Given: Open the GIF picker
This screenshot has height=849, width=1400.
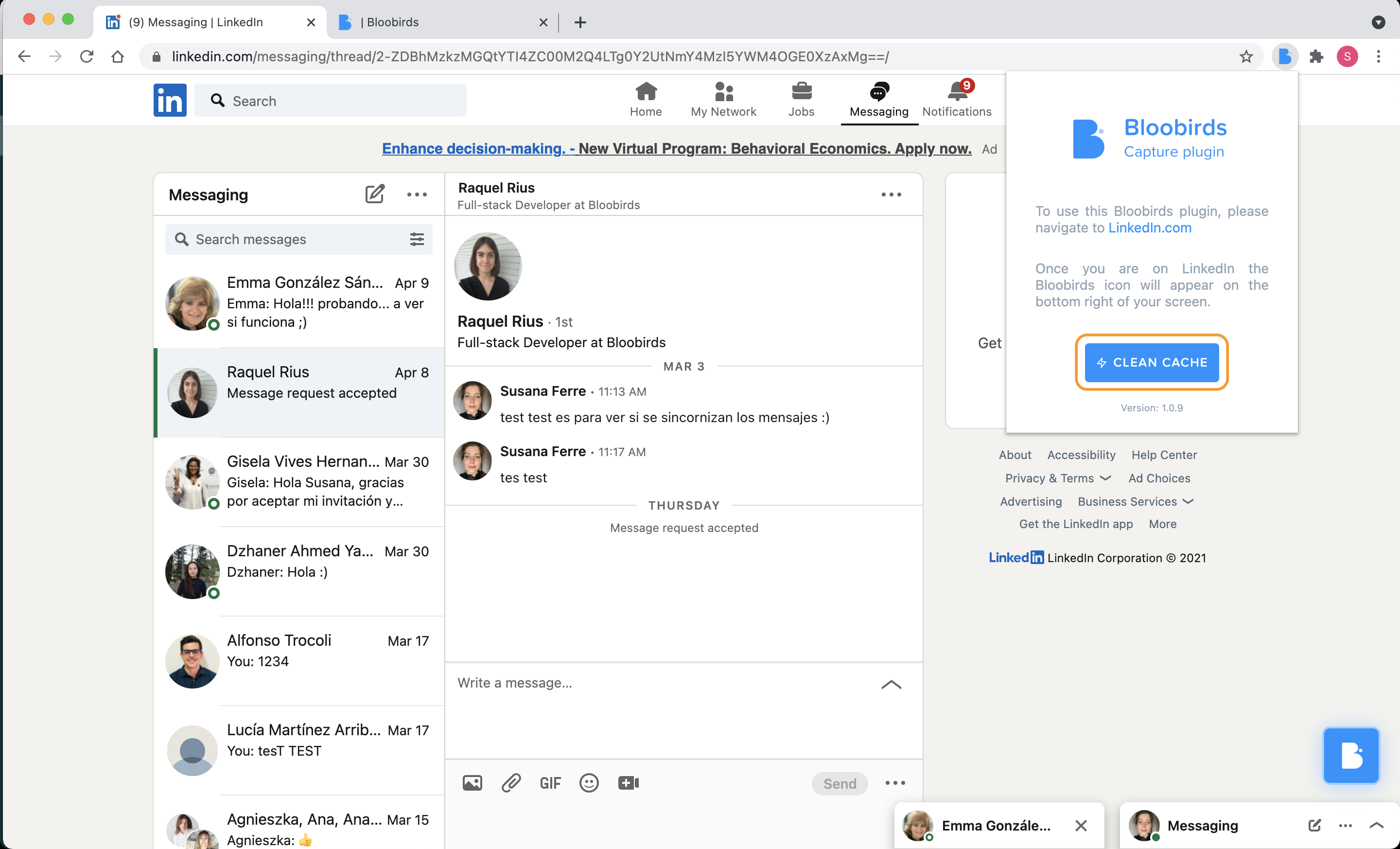Looking at the screenshot, I should [x=549, y=783].
